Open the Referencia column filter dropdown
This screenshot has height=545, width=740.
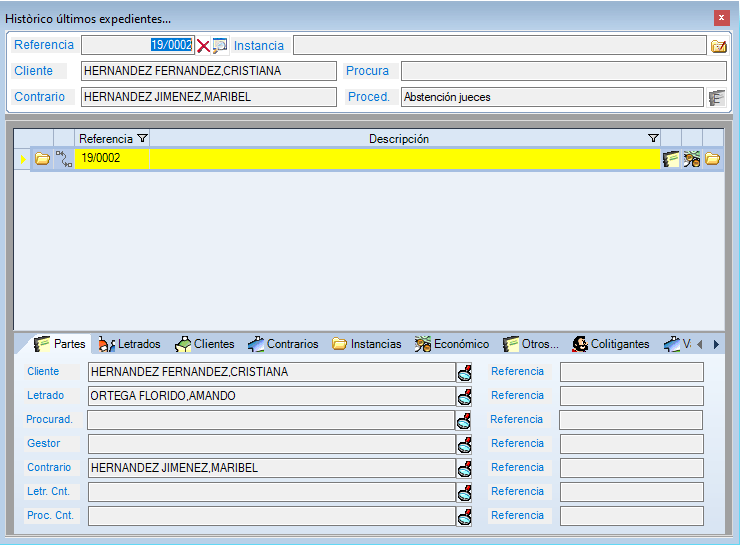coord(141,138)
